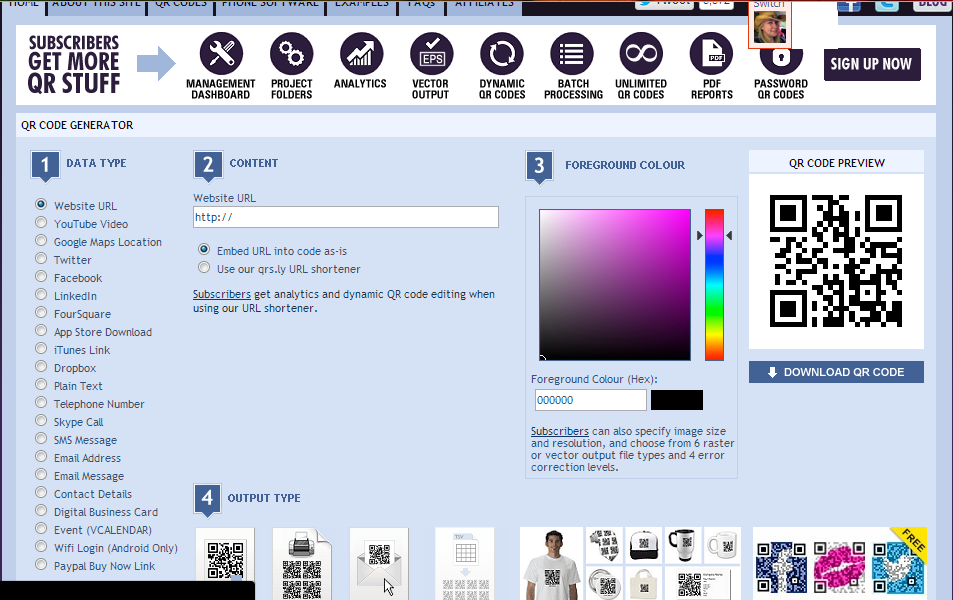Select the Vector Output EPS icon

point(432,53)
